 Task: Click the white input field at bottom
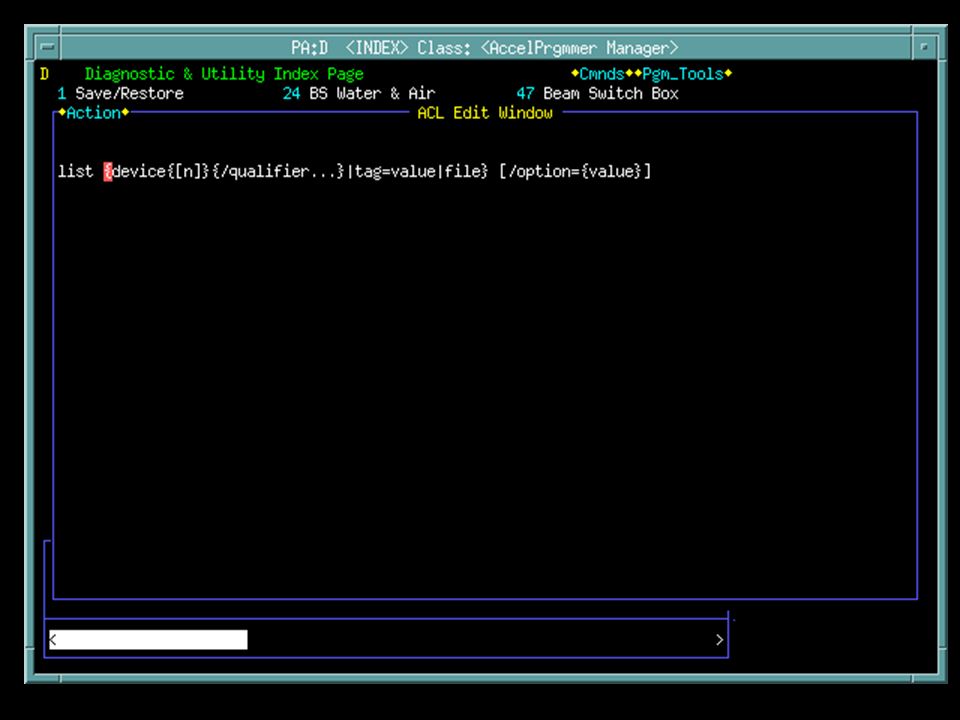[x=149, y=640]
